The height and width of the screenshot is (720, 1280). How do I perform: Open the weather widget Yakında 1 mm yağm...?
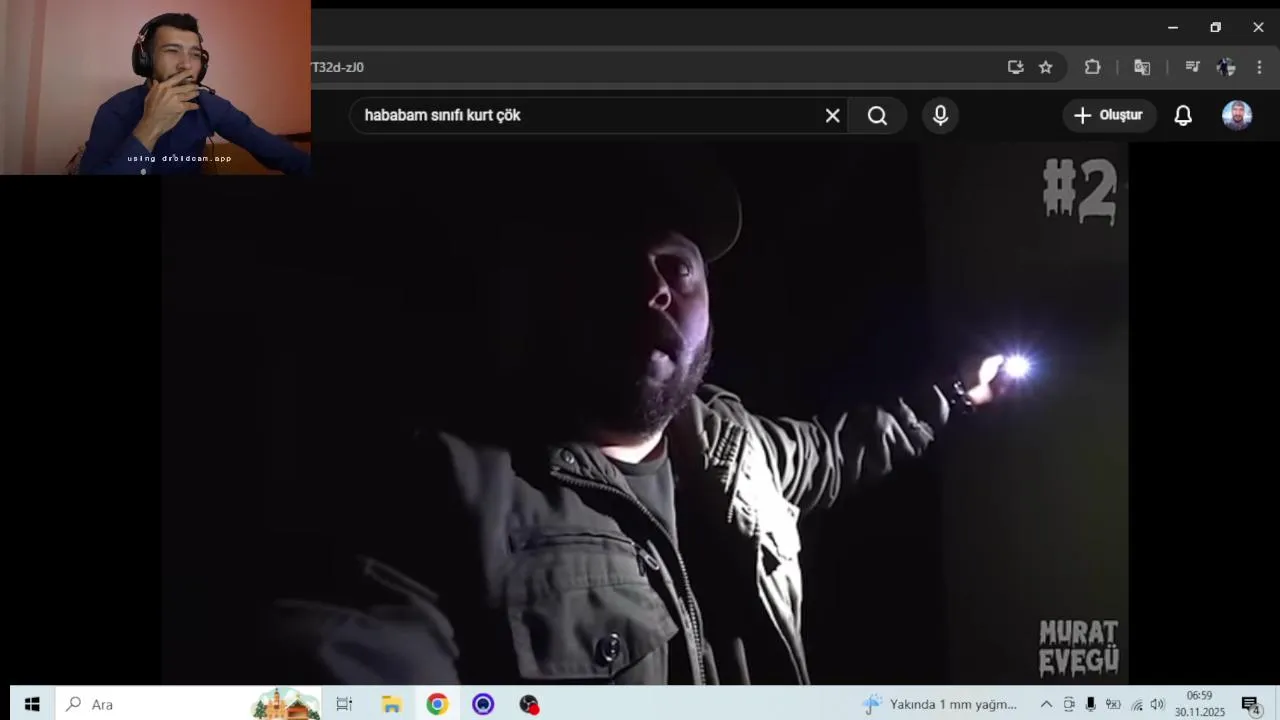click(941, 704)
